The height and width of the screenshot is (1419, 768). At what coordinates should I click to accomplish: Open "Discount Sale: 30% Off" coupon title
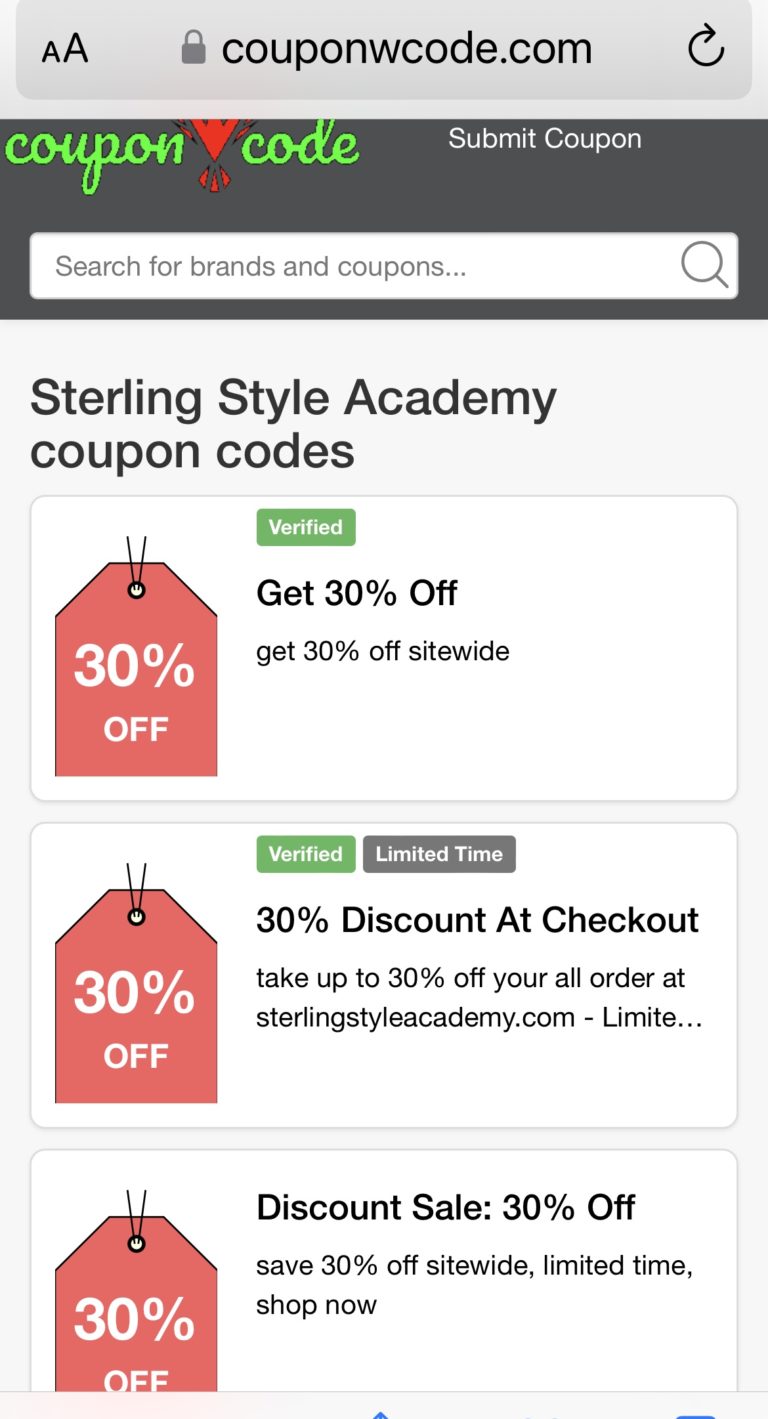pos(445,1207)
